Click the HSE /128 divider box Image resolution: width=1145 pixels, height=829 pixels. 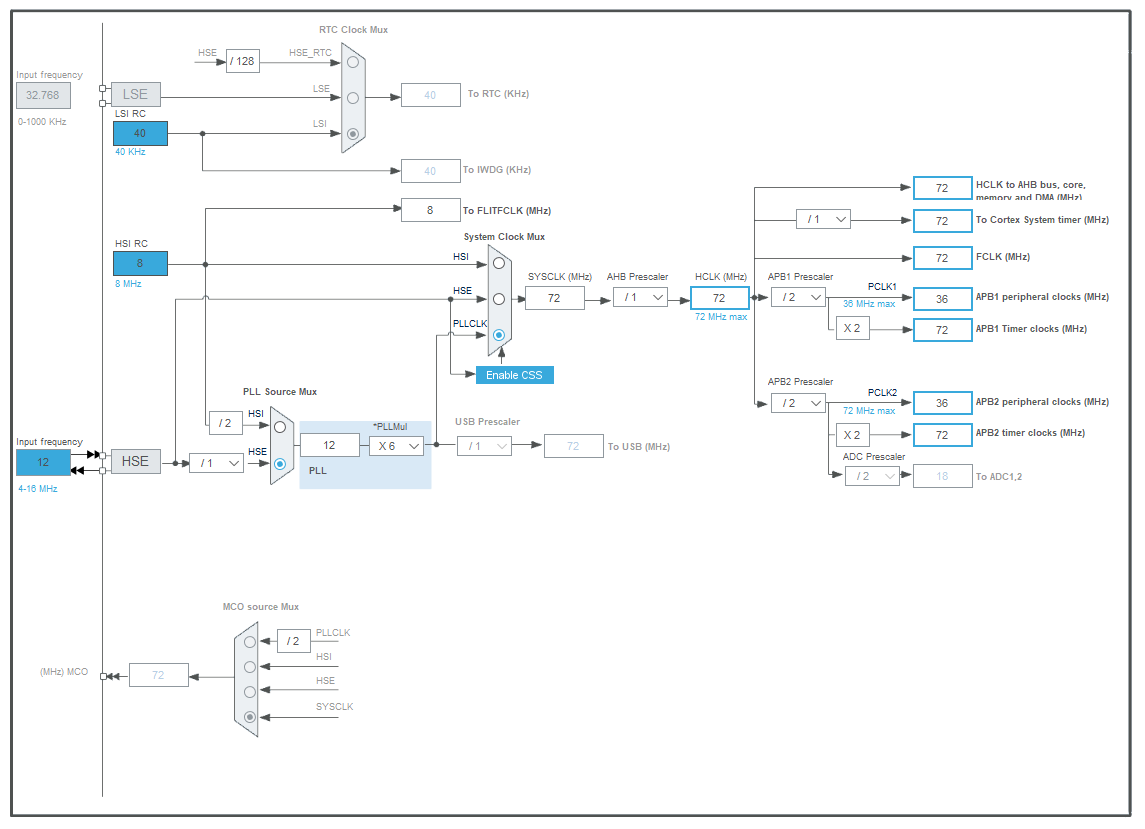point(242,61)
